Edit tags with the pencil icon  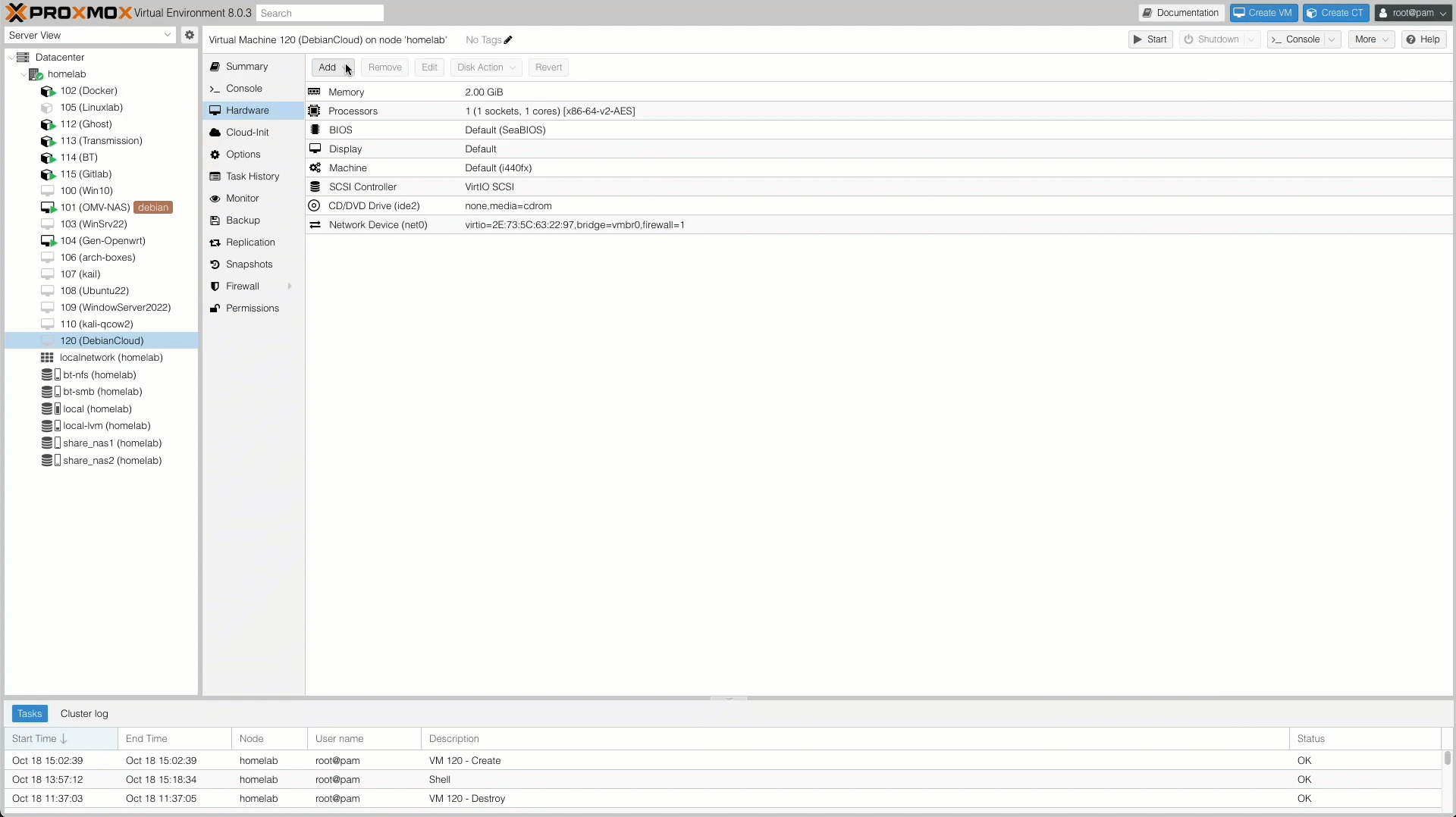[508, 40]
